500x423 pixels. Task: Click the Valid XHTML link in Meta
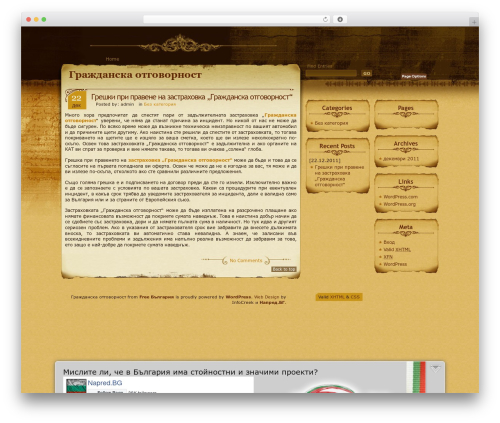point(397,249)
